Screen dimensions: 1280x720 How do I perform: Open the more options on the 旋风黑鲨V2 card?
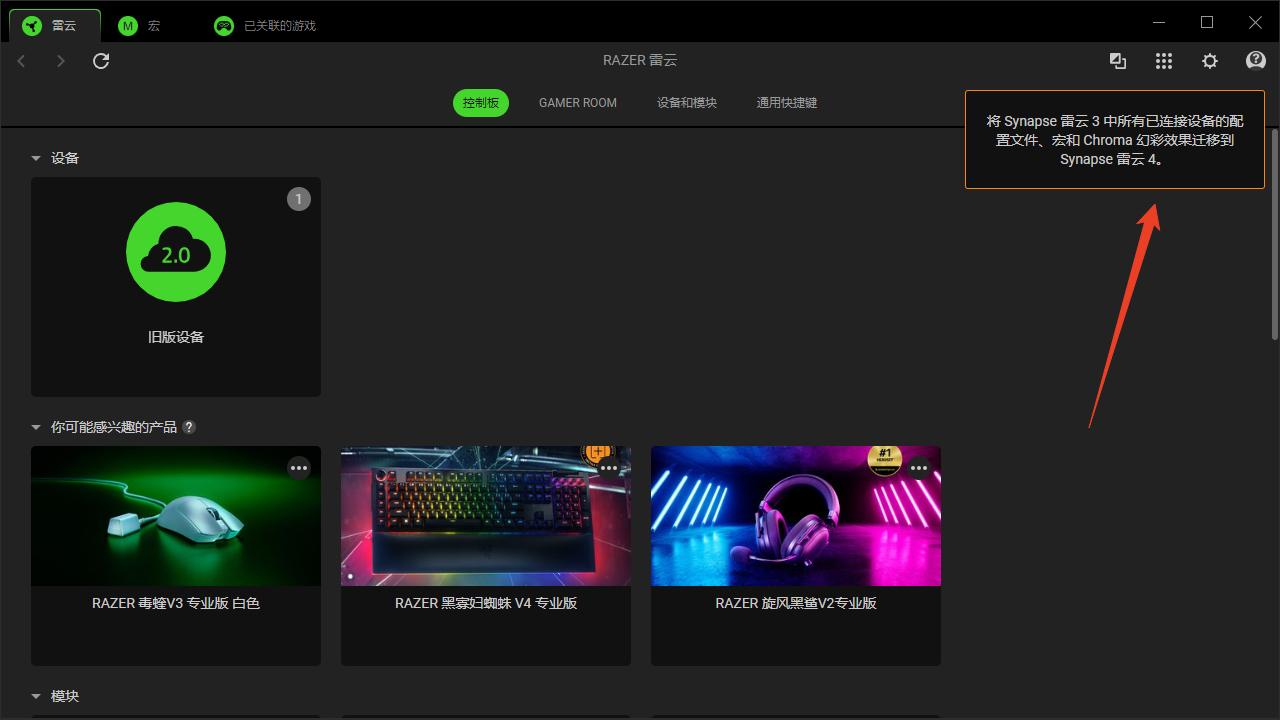[x=919, y=468]
